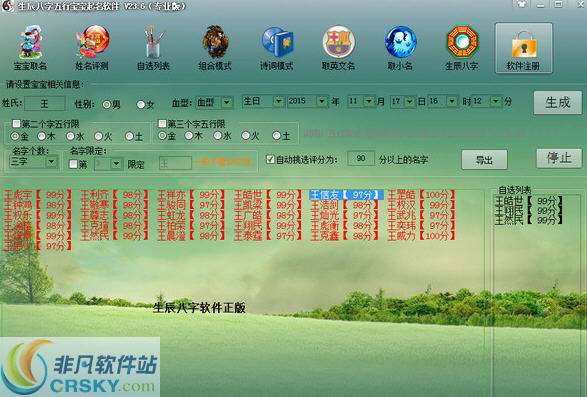Click the 导出 export button
587x397 pixels.
click(484, 160)
